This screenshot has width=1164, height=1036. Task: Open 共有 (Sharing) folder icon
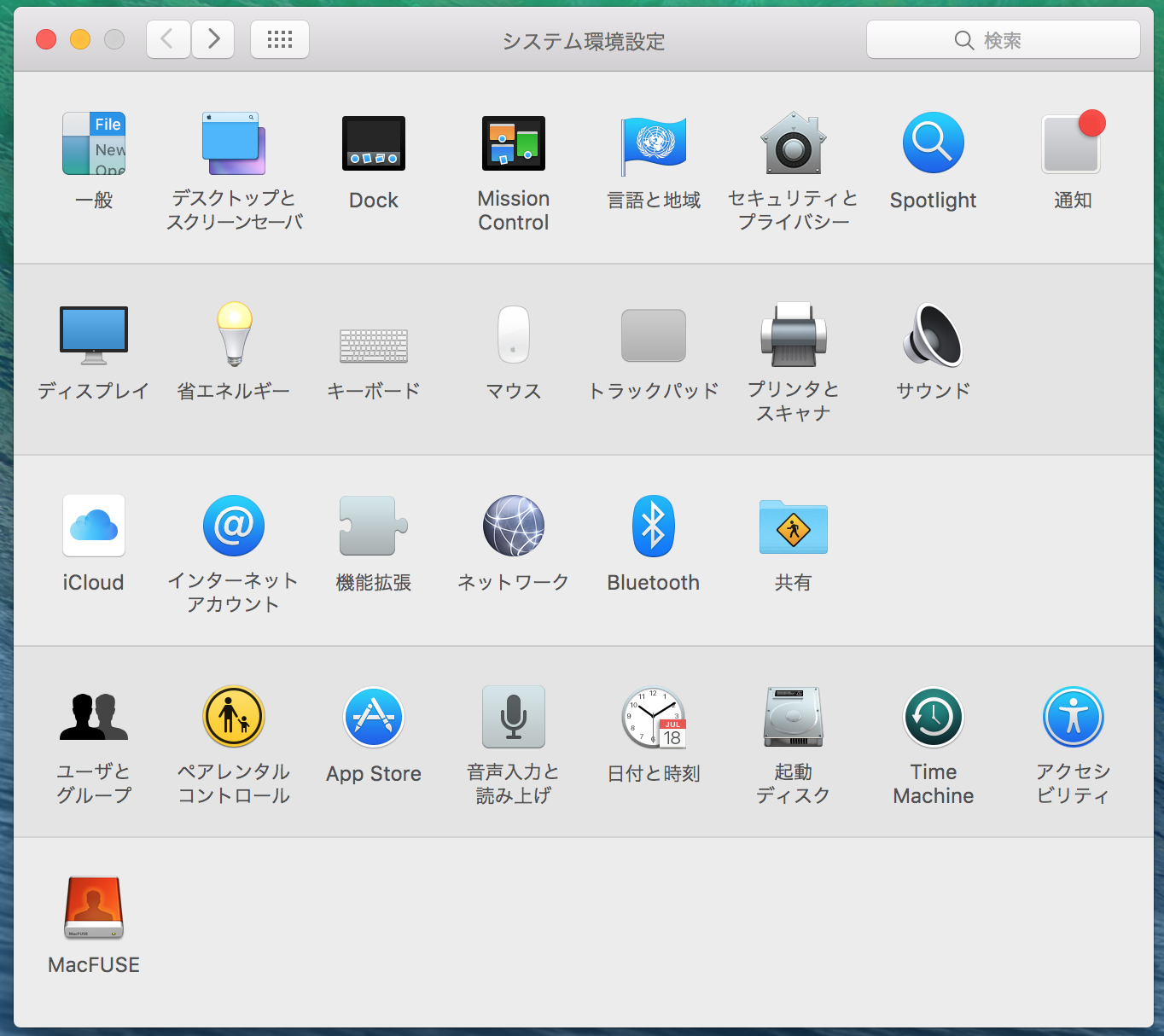click(x=794, y=527)
